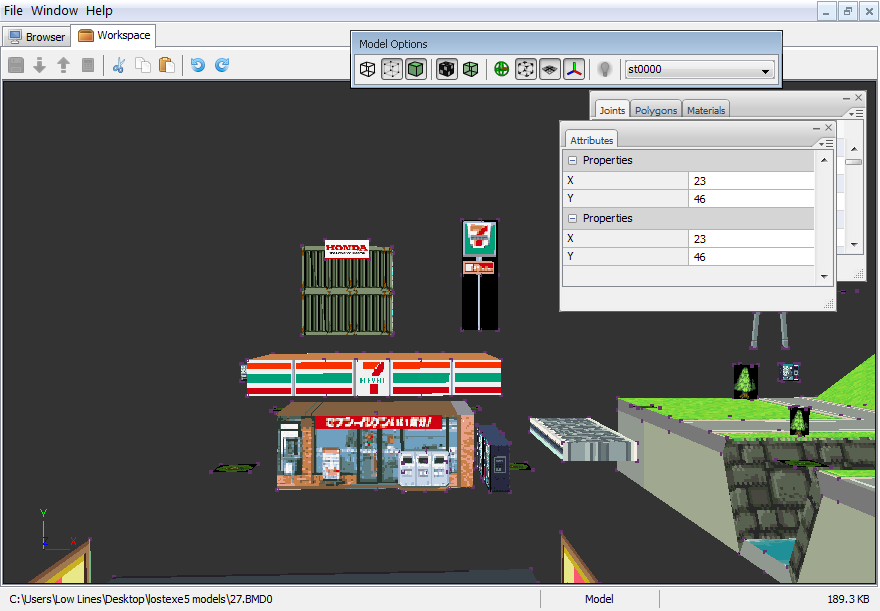
Task: Edit Y value in first Properties group
Action: (751, 199)
